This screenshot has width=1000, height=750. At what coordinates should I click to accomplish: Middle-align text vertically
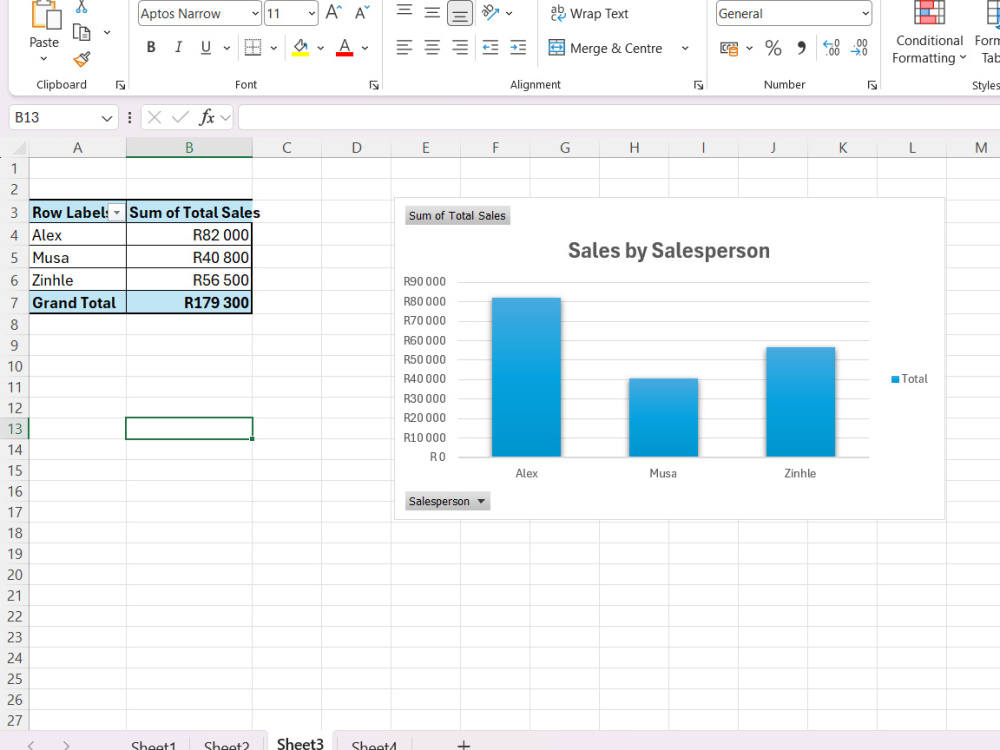pyautogui.click(x=432, y=13)
